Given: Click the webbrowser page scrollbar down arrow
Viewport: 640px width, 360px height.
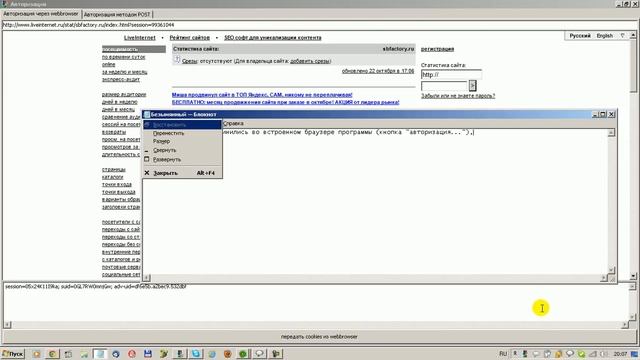Looking at the screenshot, I should [633, 276].
